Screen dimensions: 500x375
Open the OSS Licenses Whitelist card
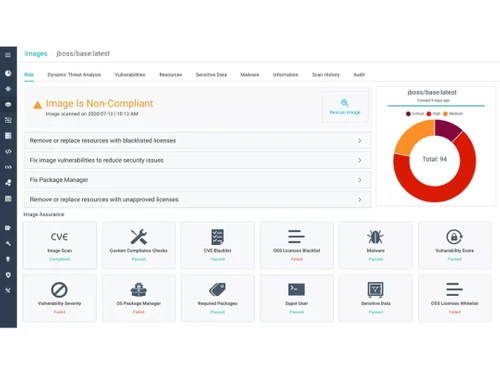[455, 298]
